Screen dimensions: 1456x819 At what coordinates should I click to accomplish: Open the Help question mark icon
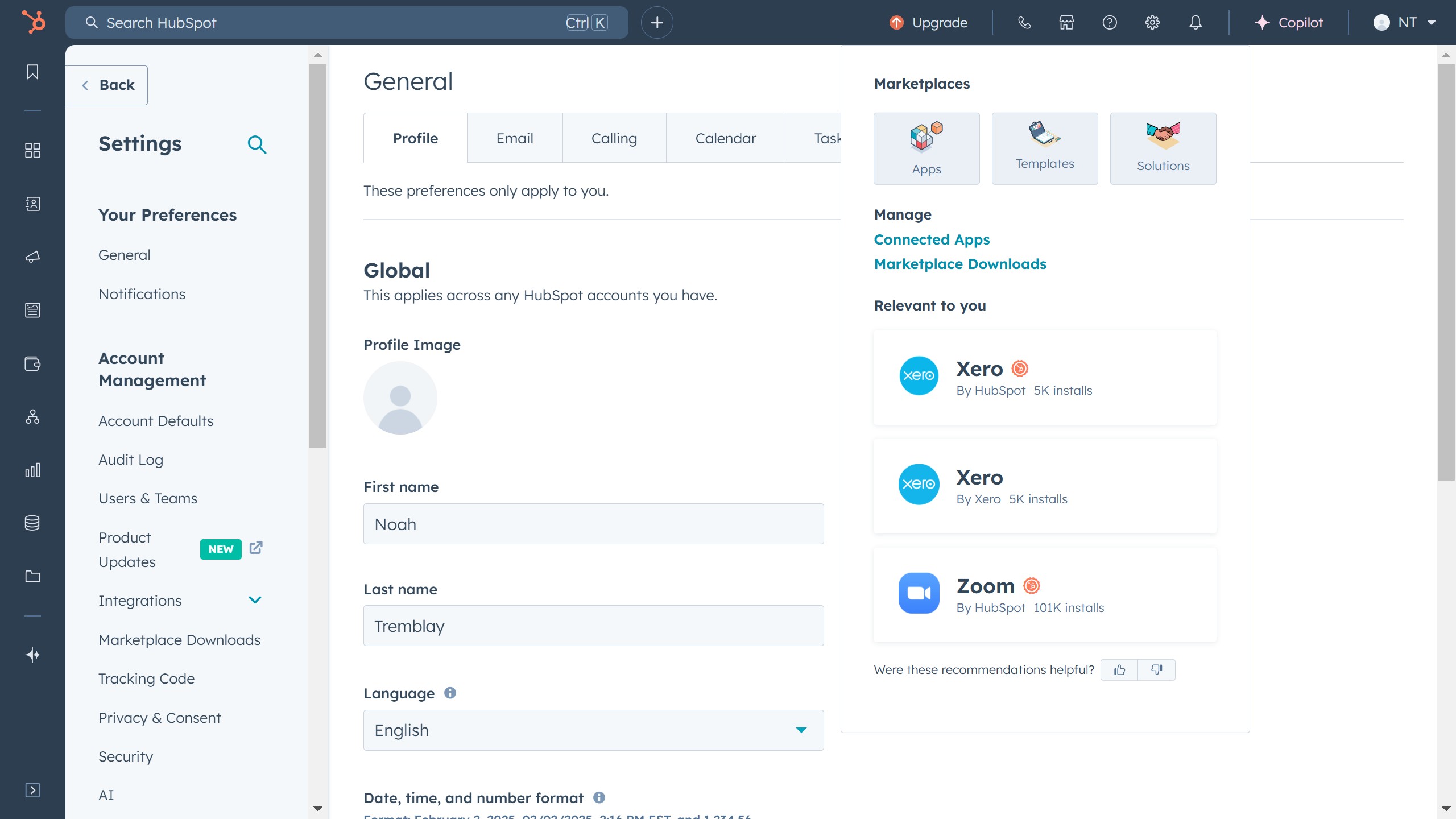click(x=1109, y=23)
